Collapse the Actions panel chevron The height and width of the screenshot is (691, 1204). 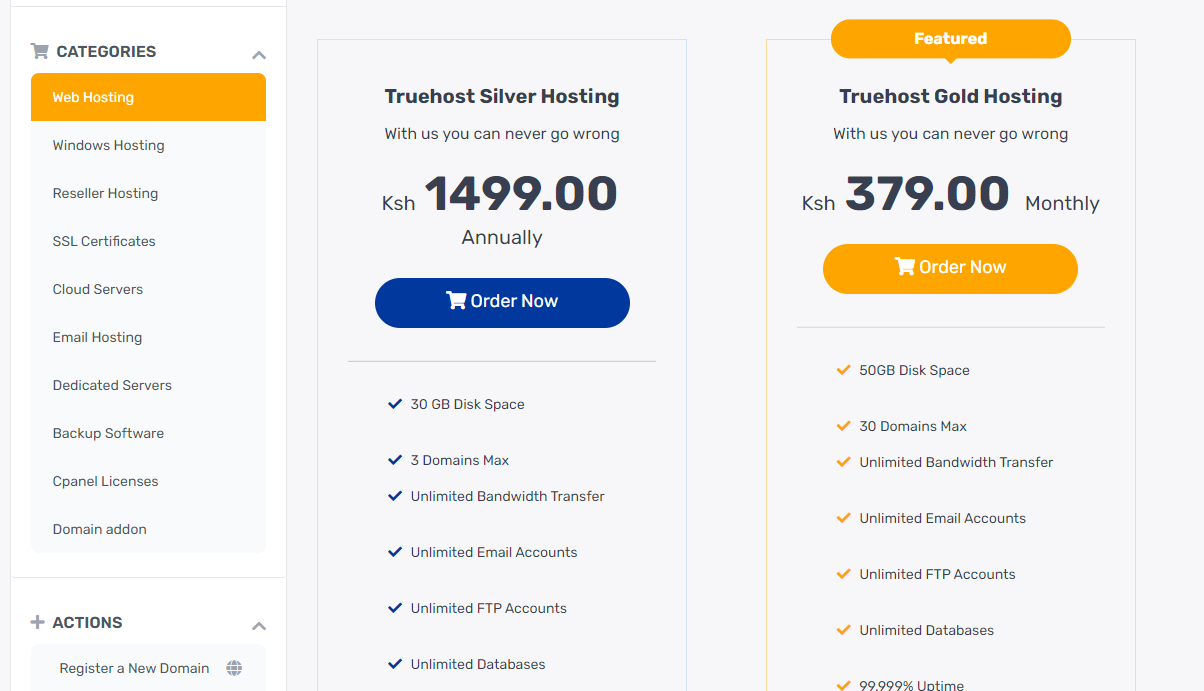(x=259, y=626)
